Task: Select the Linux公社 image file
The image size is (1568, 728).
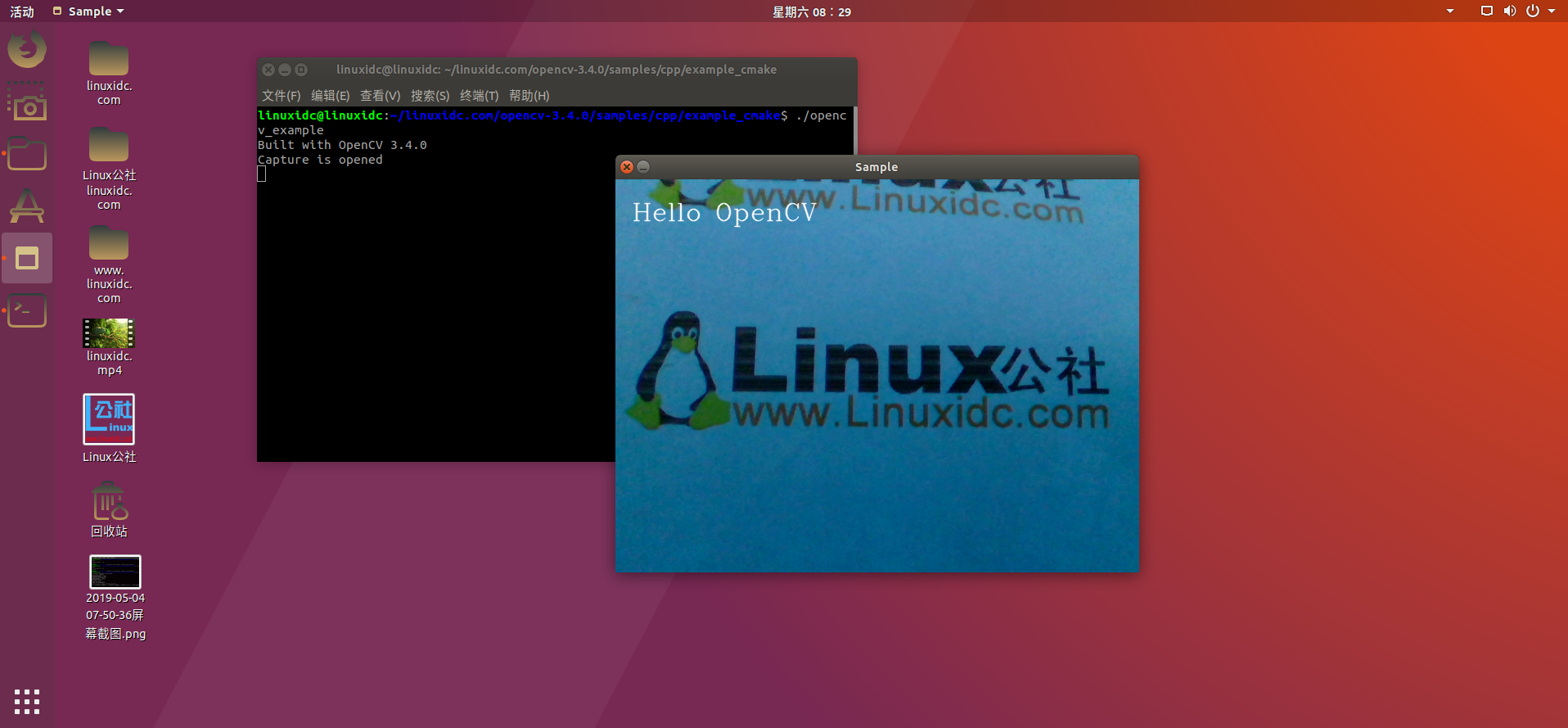Action: click(x=109, y=429)
